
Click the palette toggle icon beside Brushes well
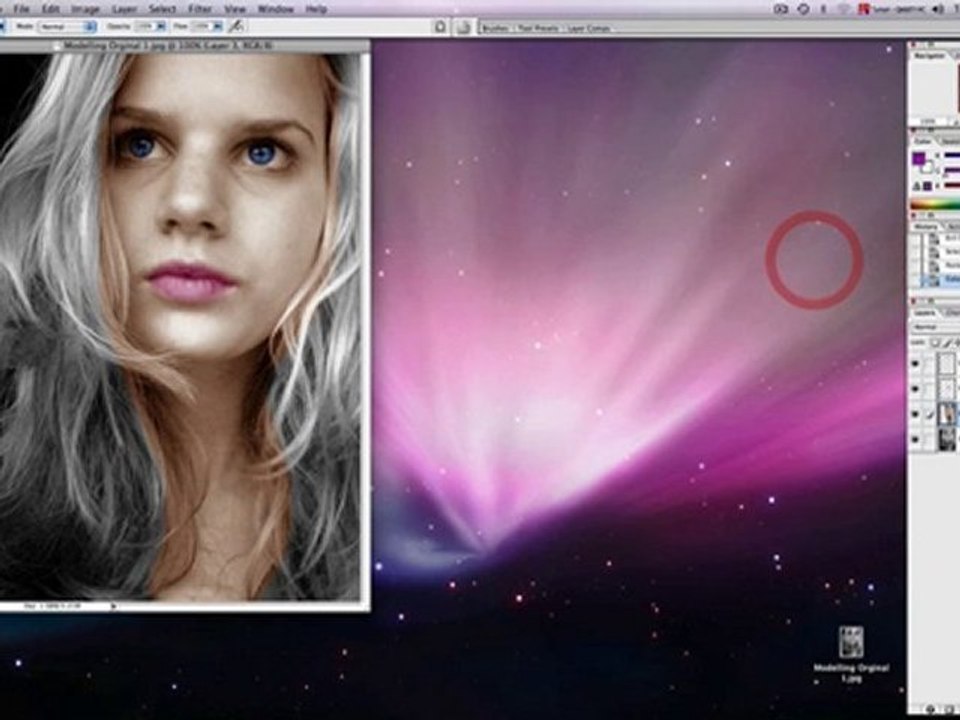[464, 27]
